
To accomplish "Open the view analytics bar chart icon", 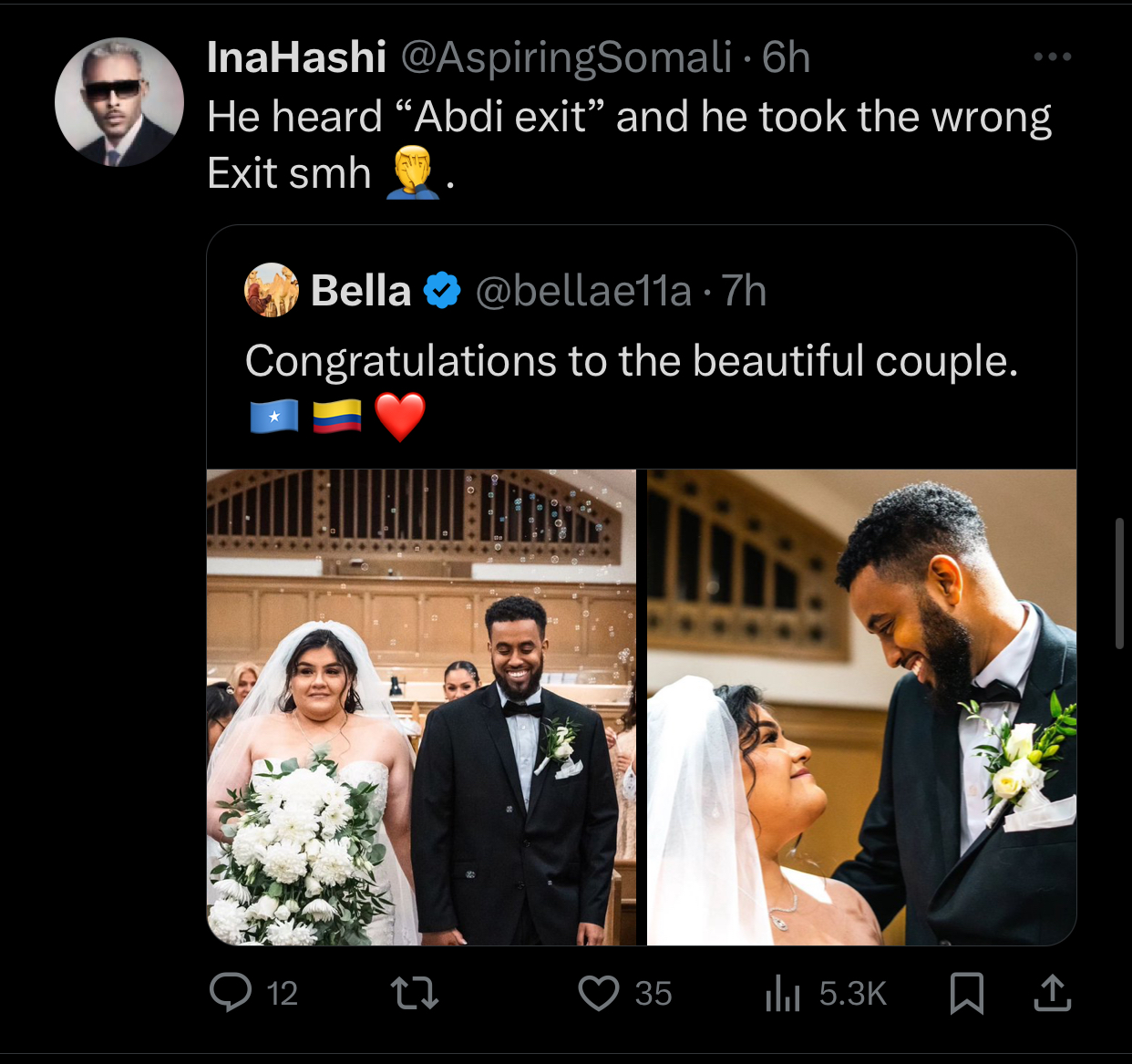I will pos(783,993).
